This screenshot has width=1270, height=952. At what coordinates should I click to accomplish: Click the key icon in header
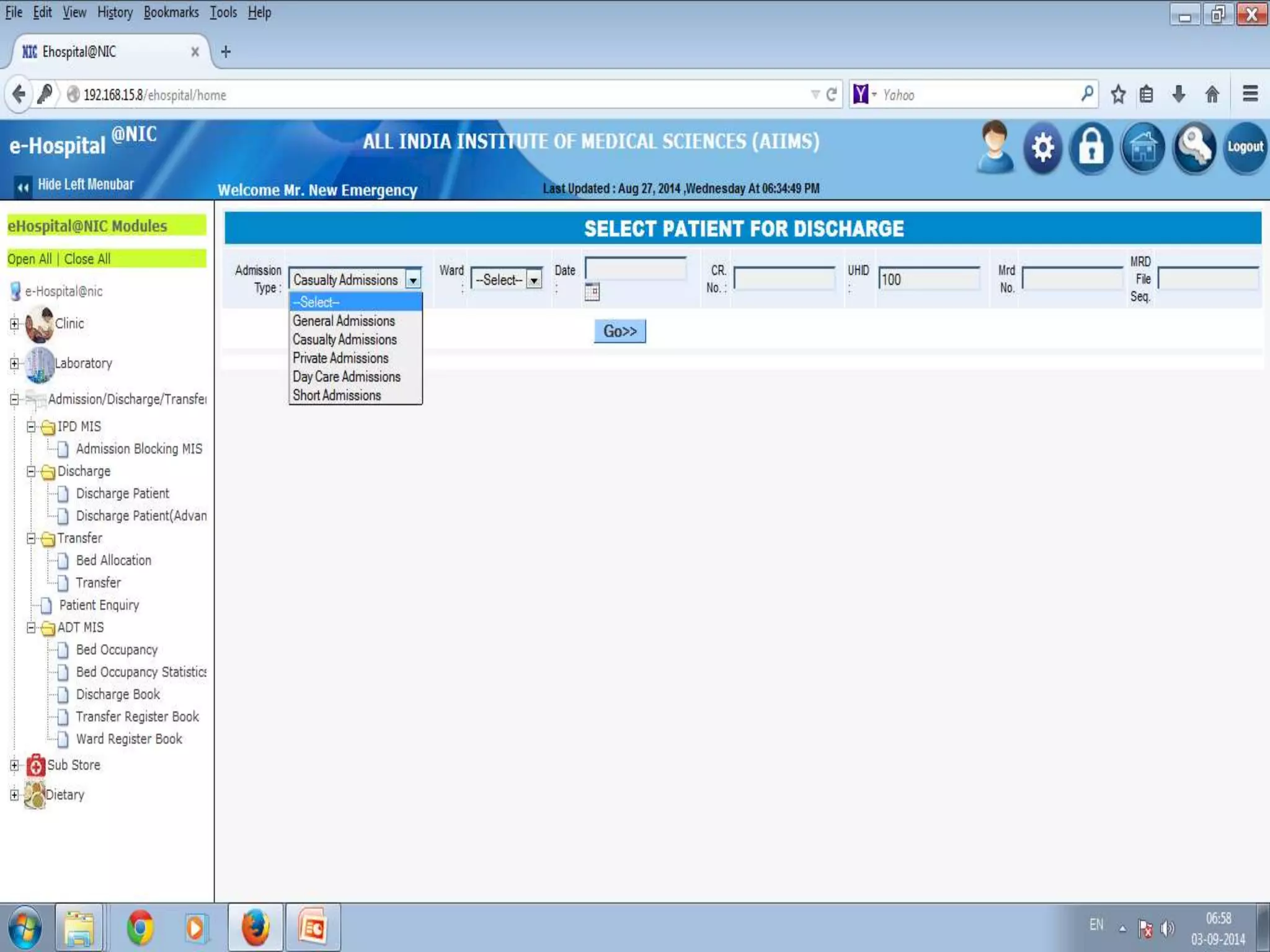[1194, 148]
